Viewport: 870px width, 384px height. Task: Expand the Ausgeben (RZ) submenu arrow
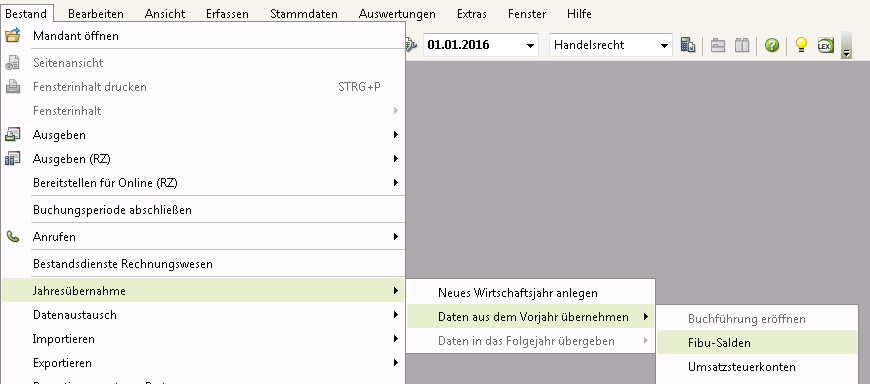[396, 159]
